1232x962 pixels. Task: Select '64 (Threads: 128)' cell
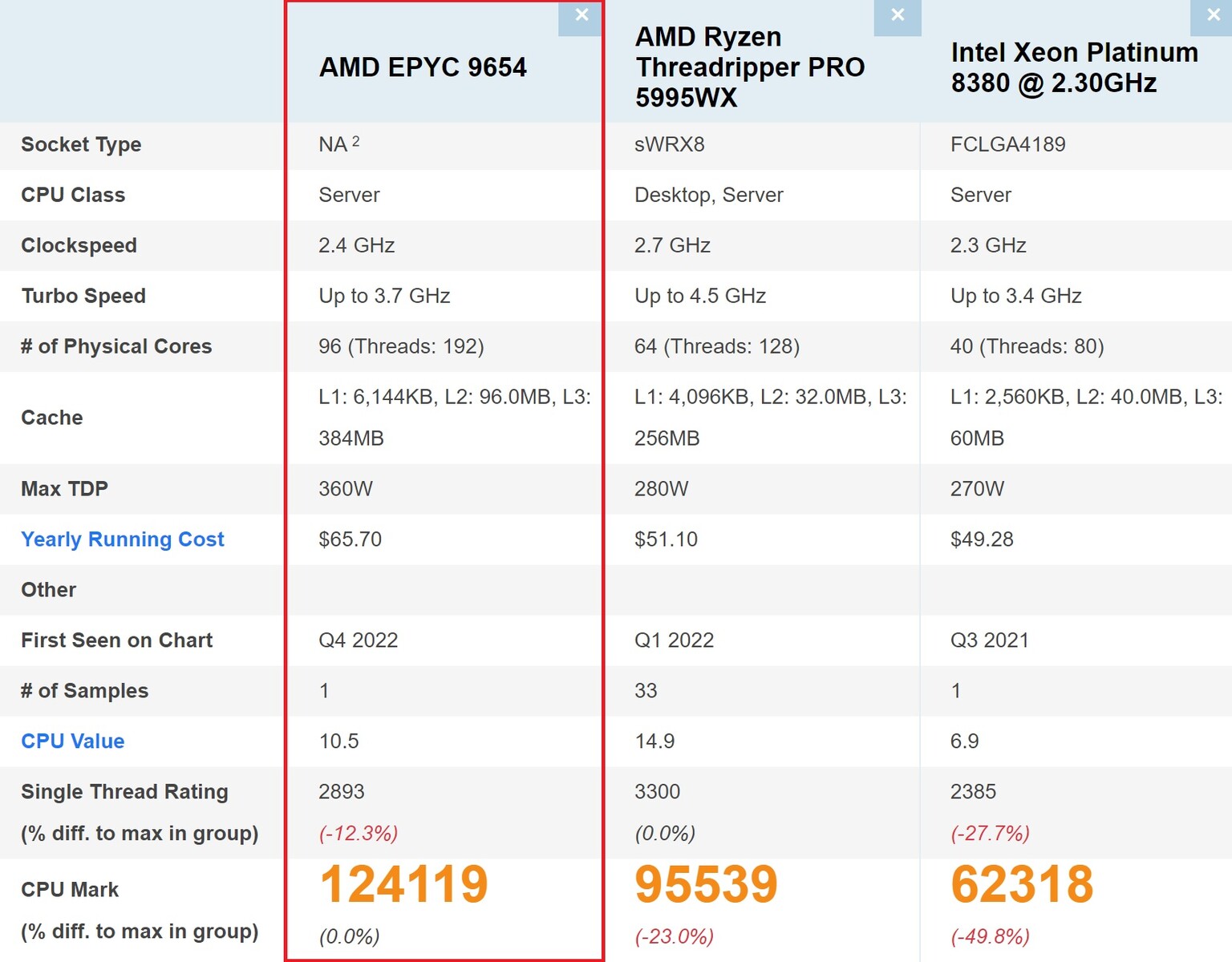(x=717, y=347)
